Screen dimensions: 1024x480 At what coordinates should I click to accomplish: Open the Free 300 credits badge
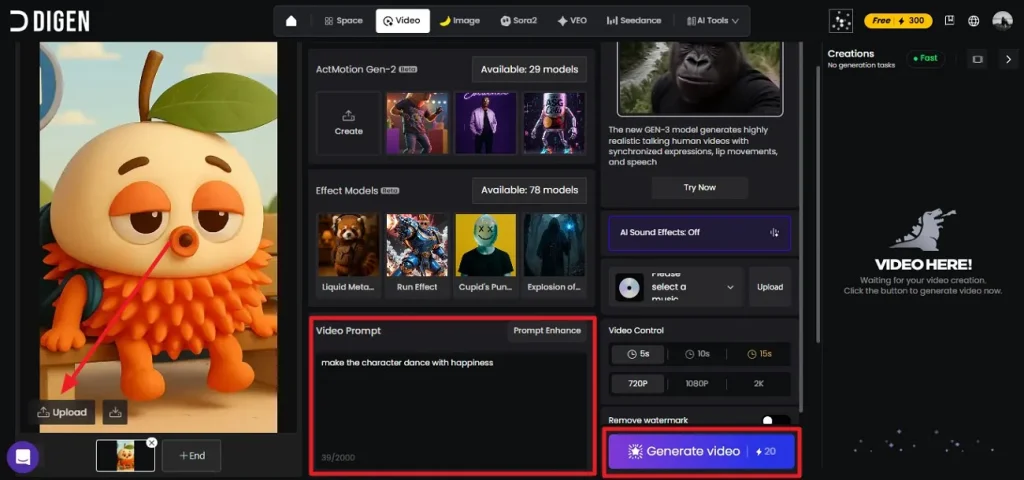[x=898, y=21]
